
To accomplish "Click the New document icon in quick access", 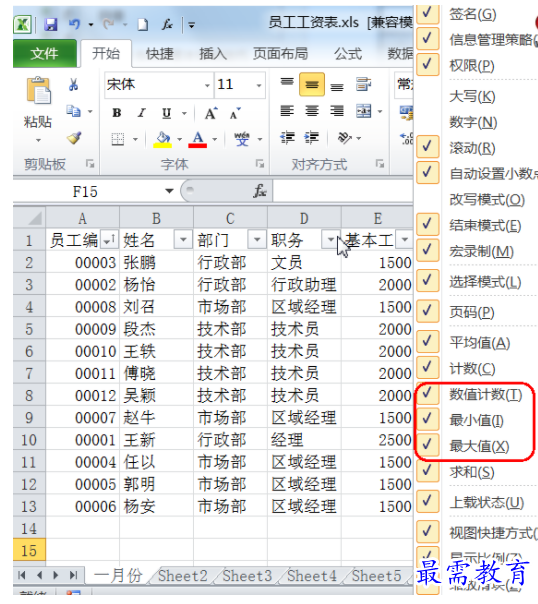I will coord(143,25).
